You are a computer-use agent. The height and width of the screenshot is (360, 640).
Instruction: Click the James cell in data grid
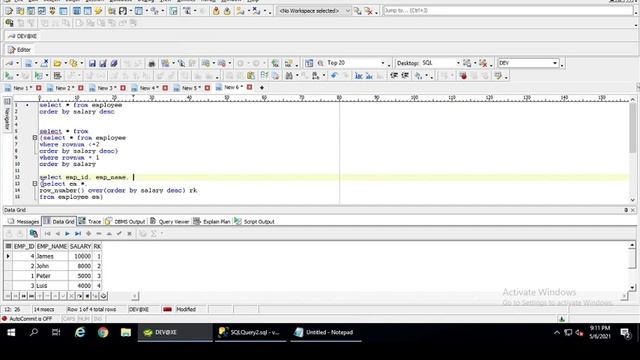tap(52, 256)
